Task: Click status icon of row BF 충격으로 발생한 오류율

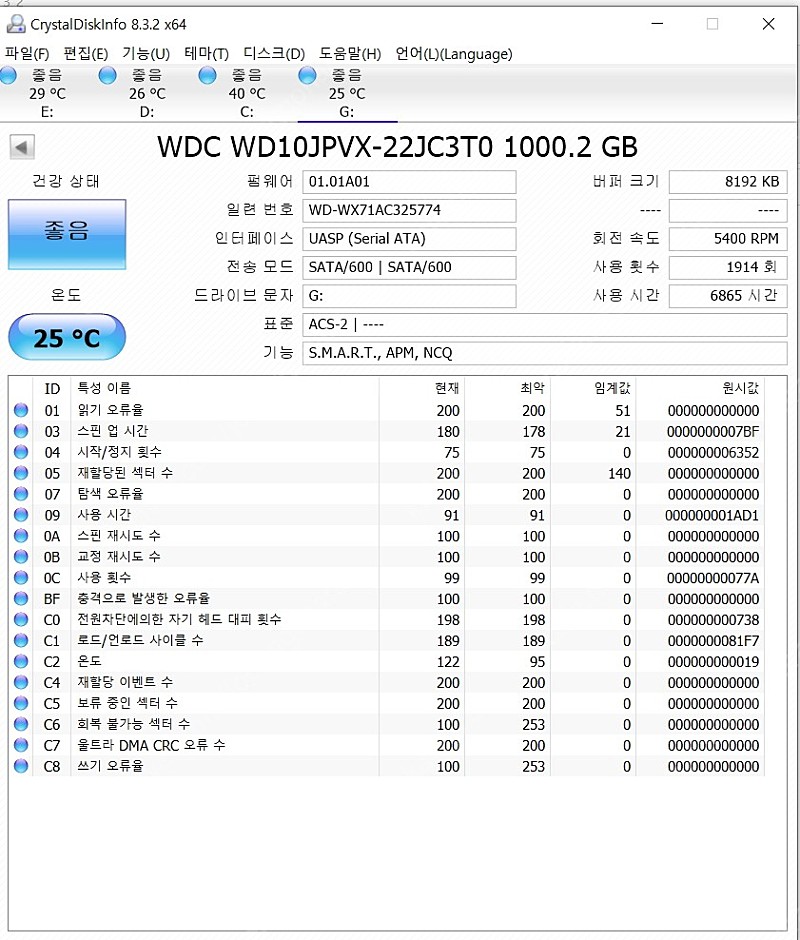Action: pos(21,599)
